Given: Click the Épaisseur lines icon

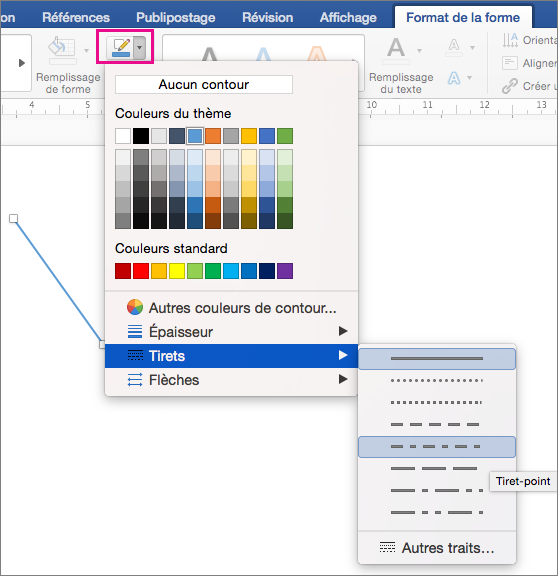Looking at the screenshot, I should tap(135, 331).
